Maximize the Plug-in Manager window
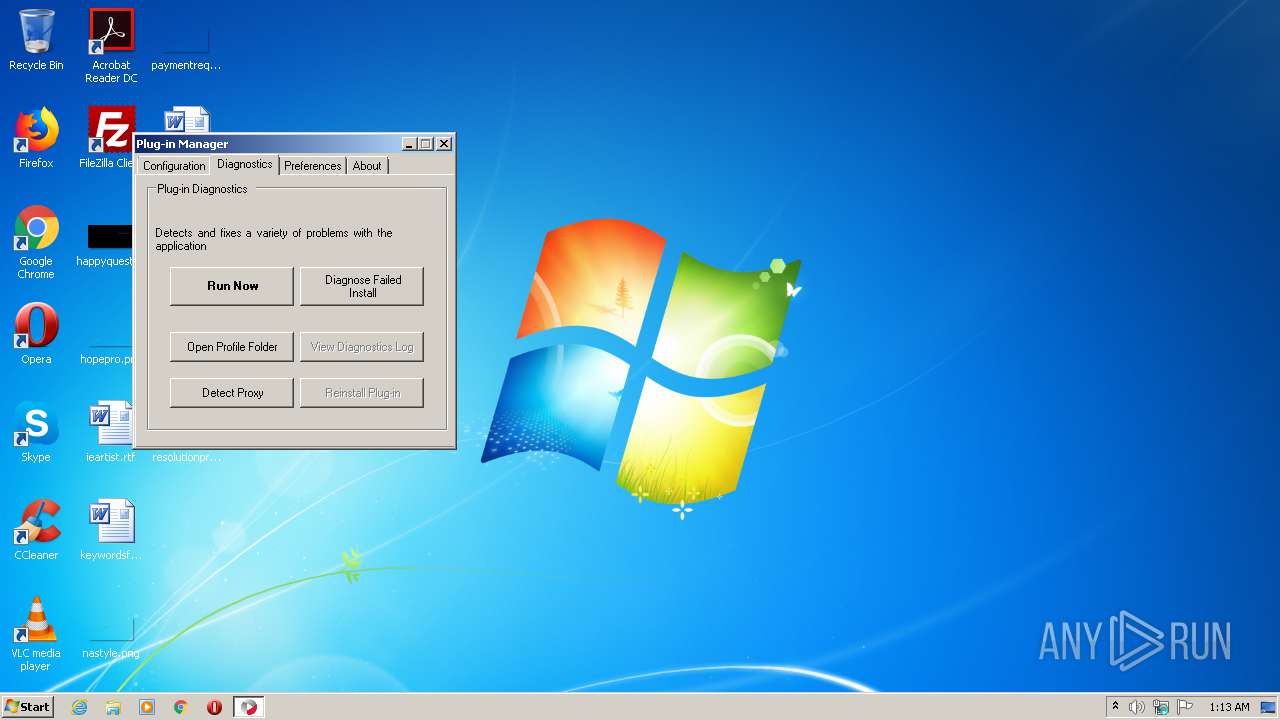1280x720 pixels. pos(425,144)
